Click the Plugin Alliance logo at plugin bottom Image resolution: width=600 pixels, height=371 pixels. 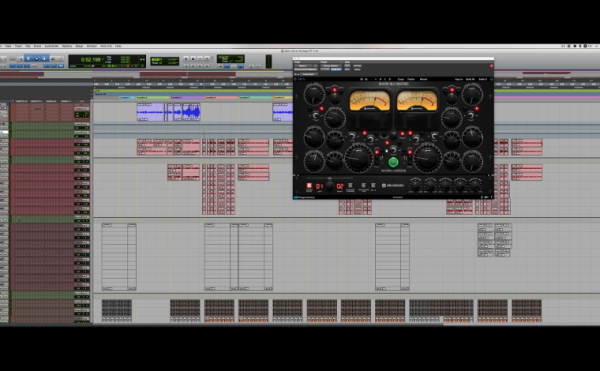[x=305, y=197]
